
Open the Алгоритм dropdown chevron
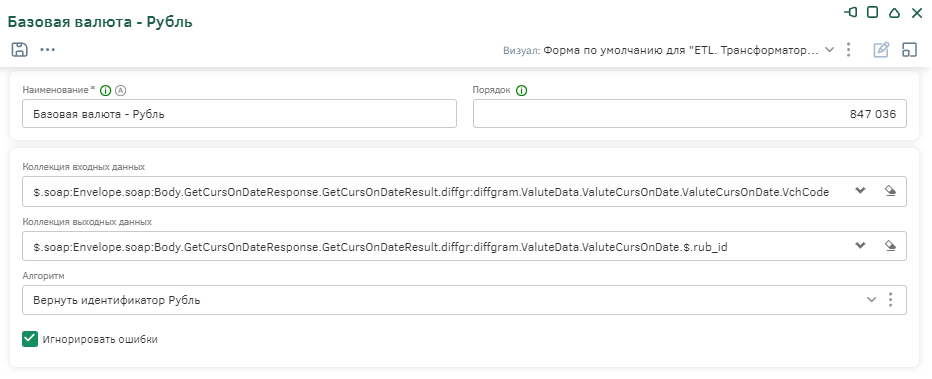pyautogui.click(x=871, y=300)
